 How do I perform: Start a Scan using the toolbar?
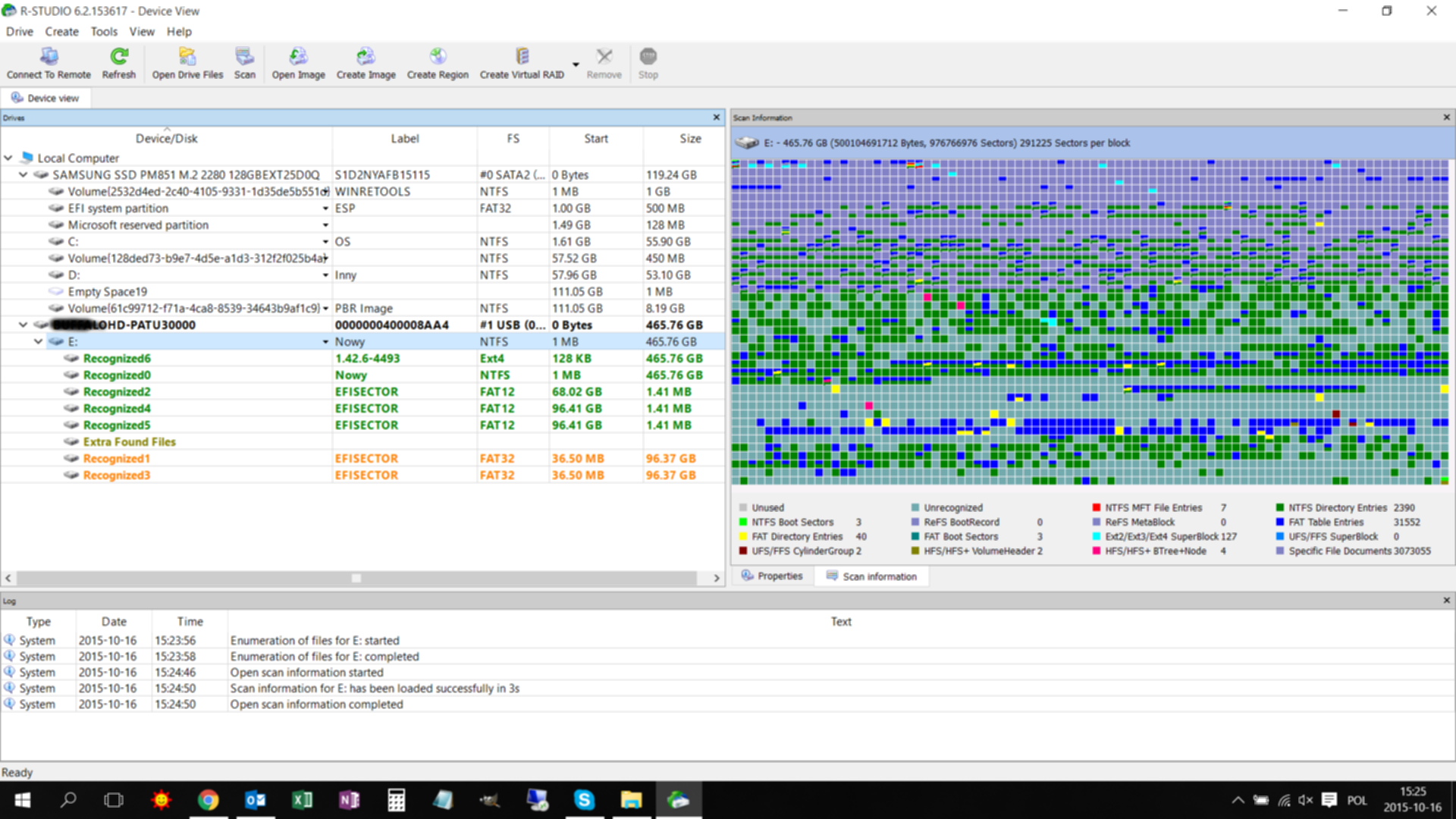[x=244, y=63]
